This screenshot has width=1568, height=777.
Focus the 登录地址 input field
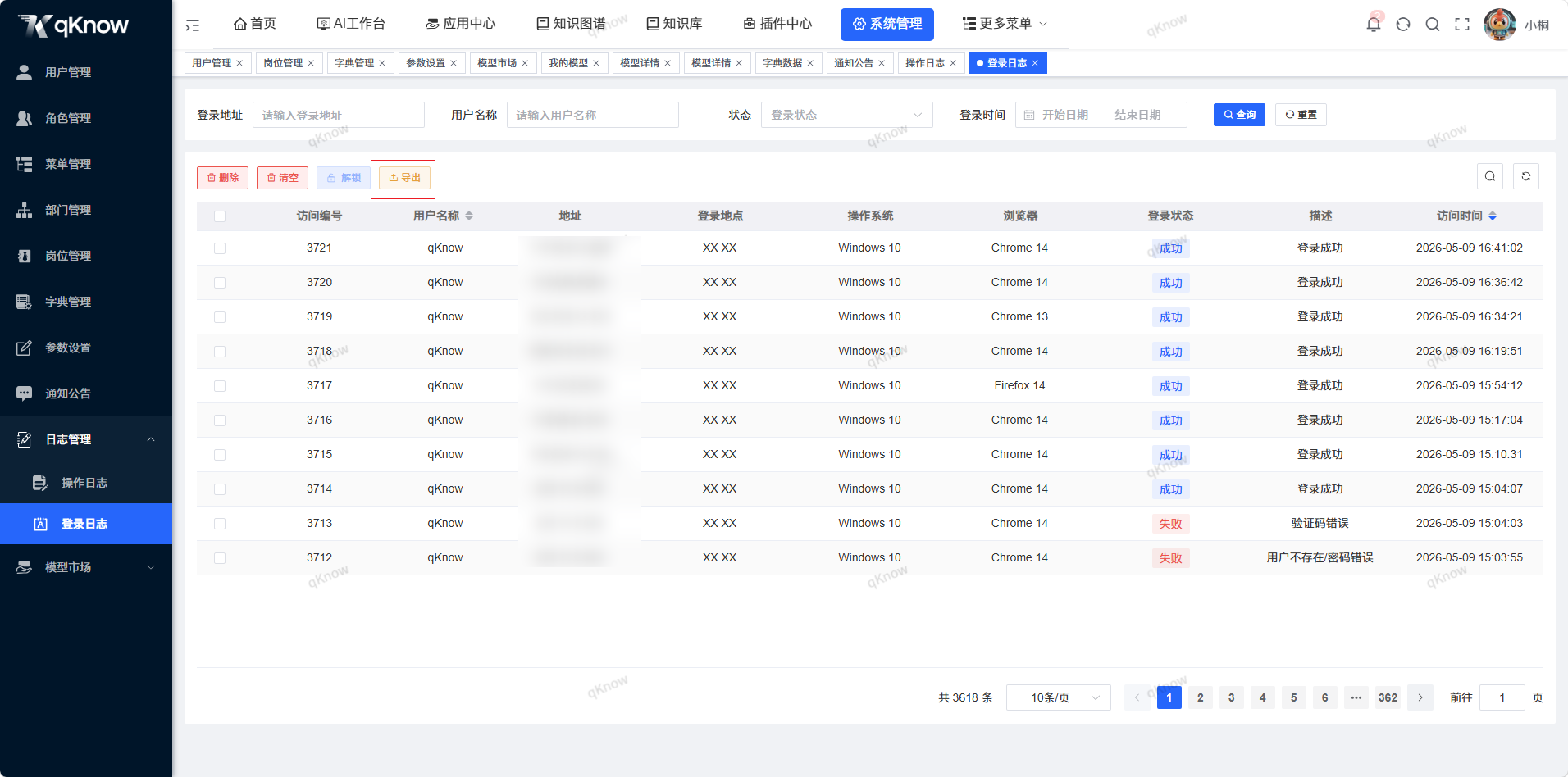coord(339,115)
